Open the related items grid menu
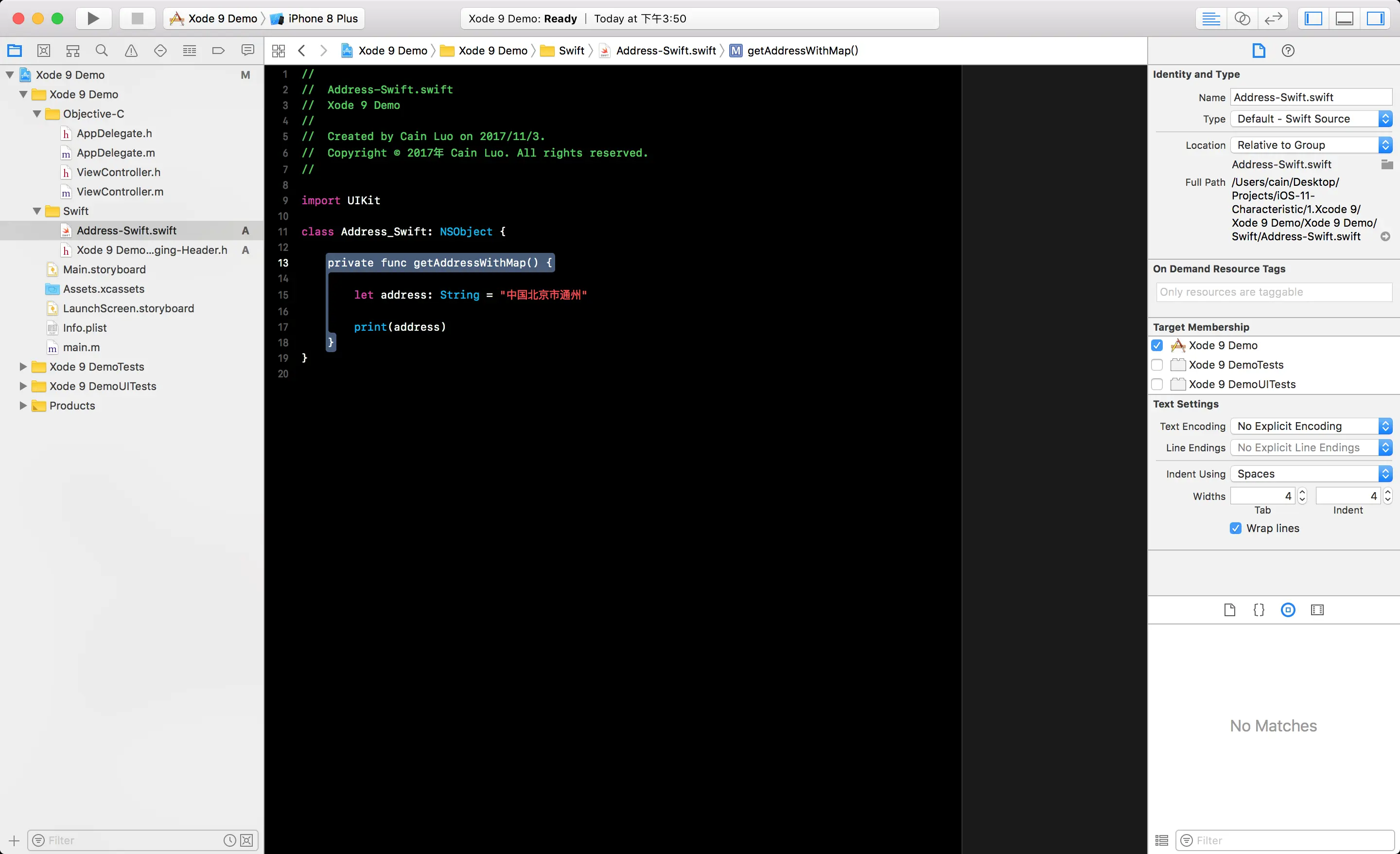The height and width of the screenshot is (854, 1400). (279, 51)
